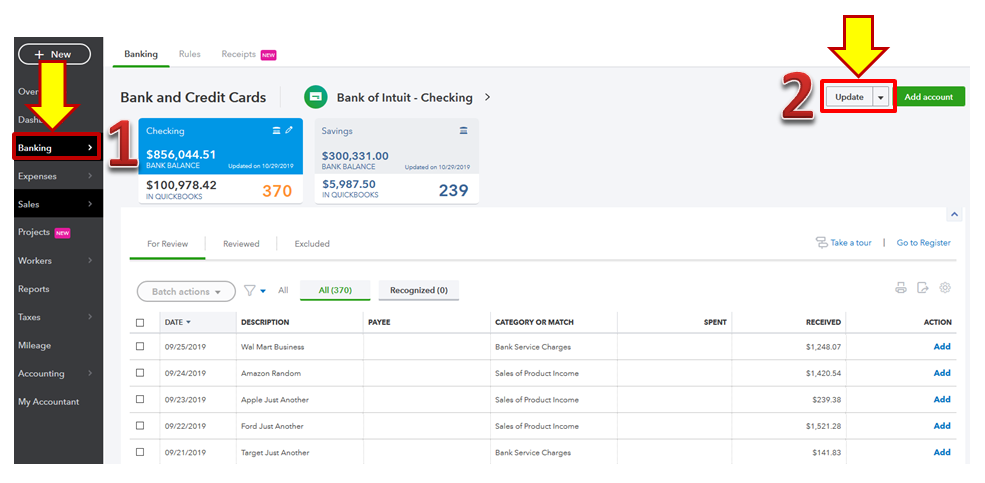Expand the Accounting sidebar submenu
The height and width of the screenshot is (483, 985).
click(x=90, y=374)
